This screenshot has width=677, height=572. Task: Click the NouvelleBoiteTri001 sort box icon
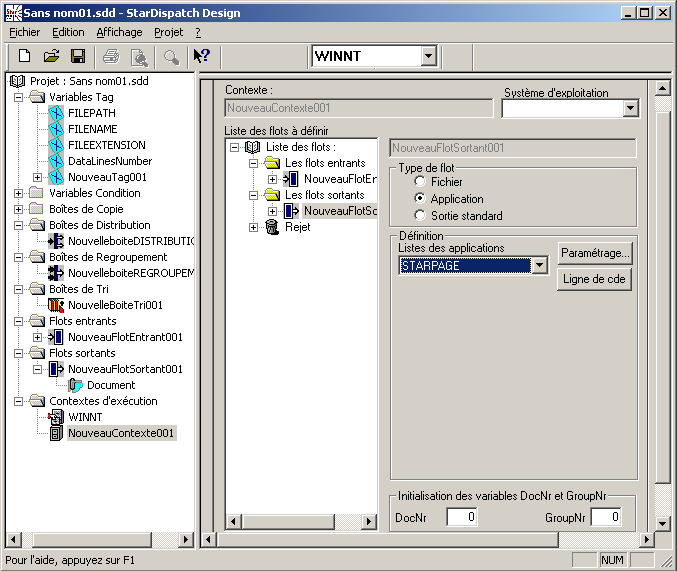56,305
